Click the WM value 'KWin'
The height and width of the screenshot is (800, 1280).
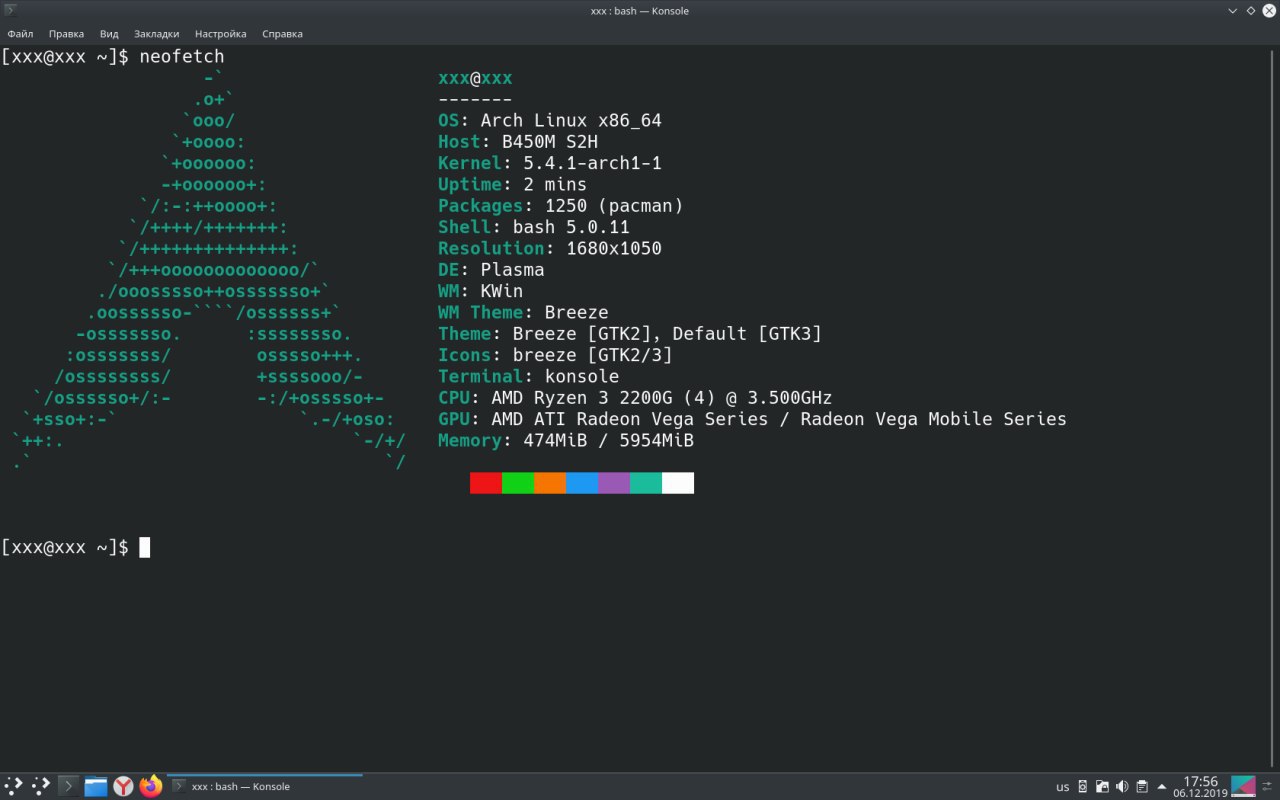[502, 291]
